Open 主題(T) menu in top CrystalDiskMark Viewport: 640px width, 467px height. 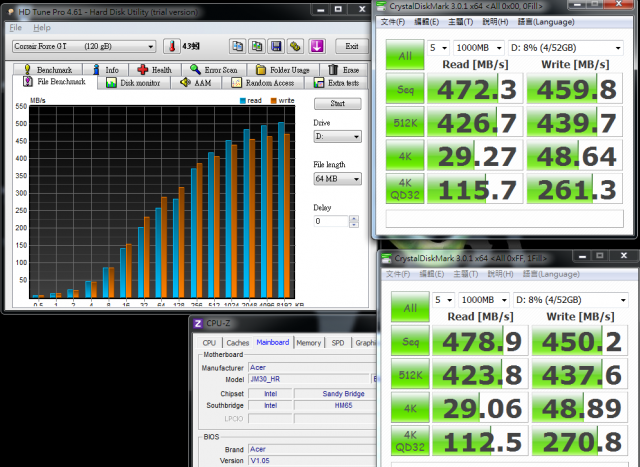[x=460, y=22]
